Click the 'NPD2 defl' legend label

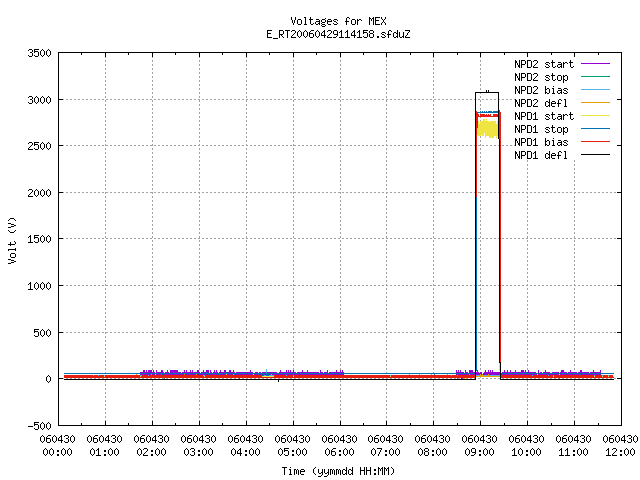(541, 103)
